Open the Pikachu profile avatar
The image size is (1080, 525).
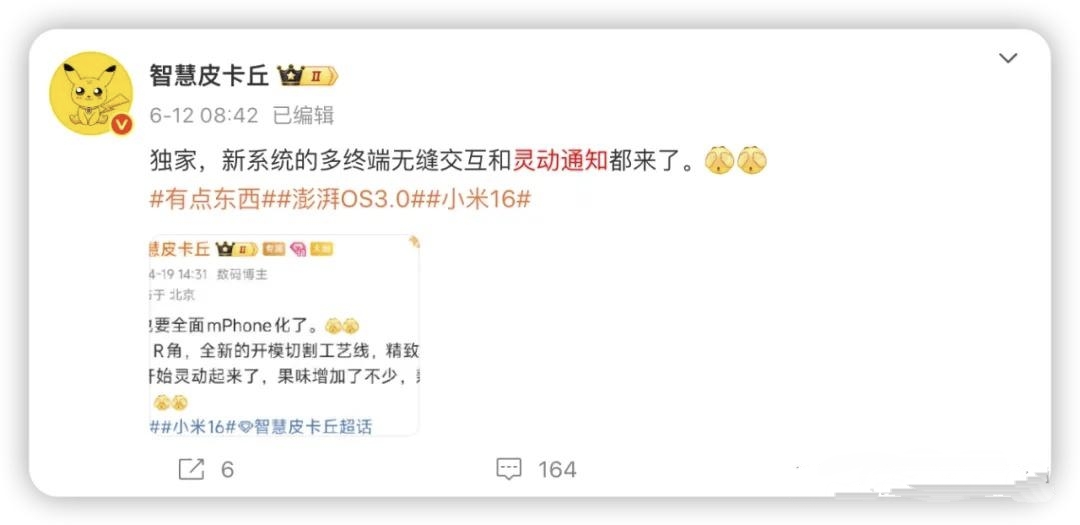click(90, 93)
